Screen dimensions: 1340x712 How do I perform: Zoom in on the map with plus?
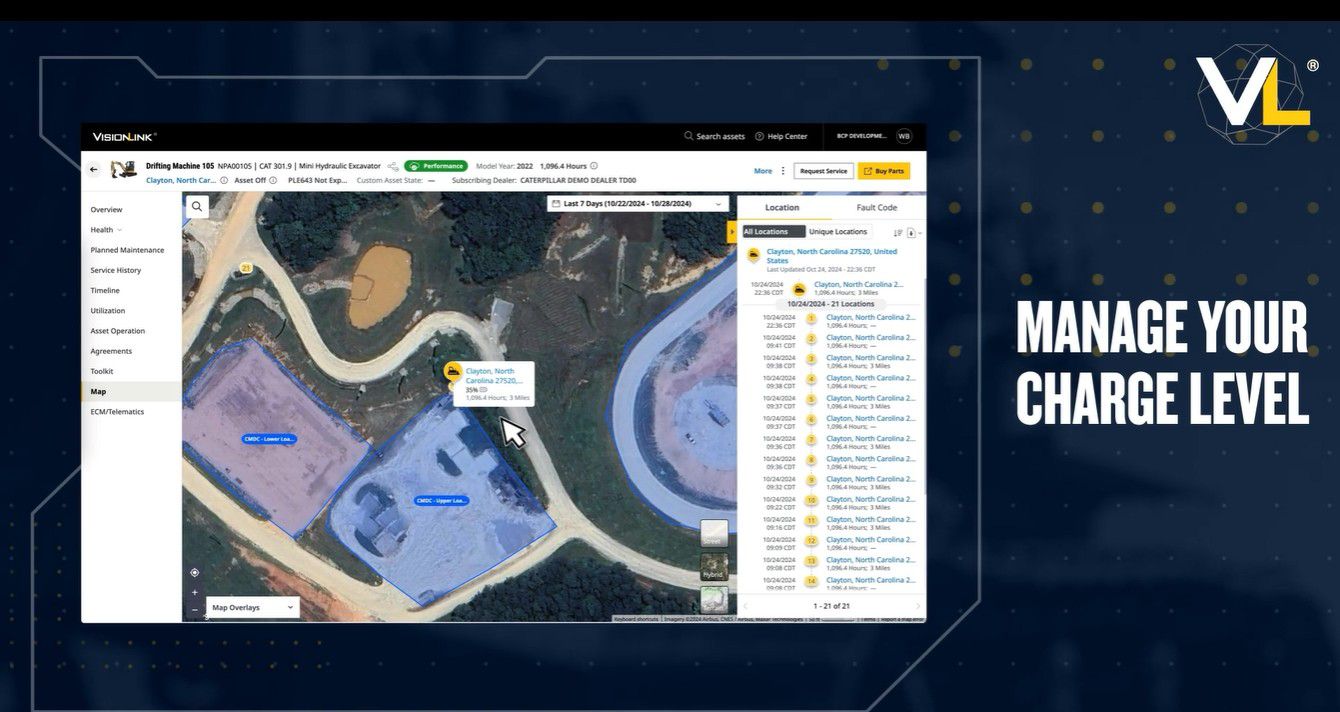click(195, 592)
